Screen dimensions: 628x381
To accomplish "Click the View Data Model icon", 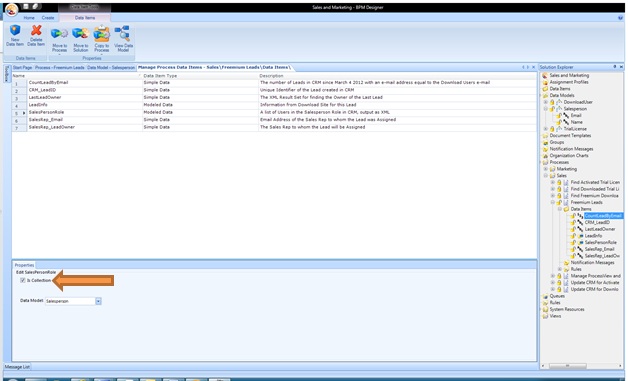I will pos(123,34).
